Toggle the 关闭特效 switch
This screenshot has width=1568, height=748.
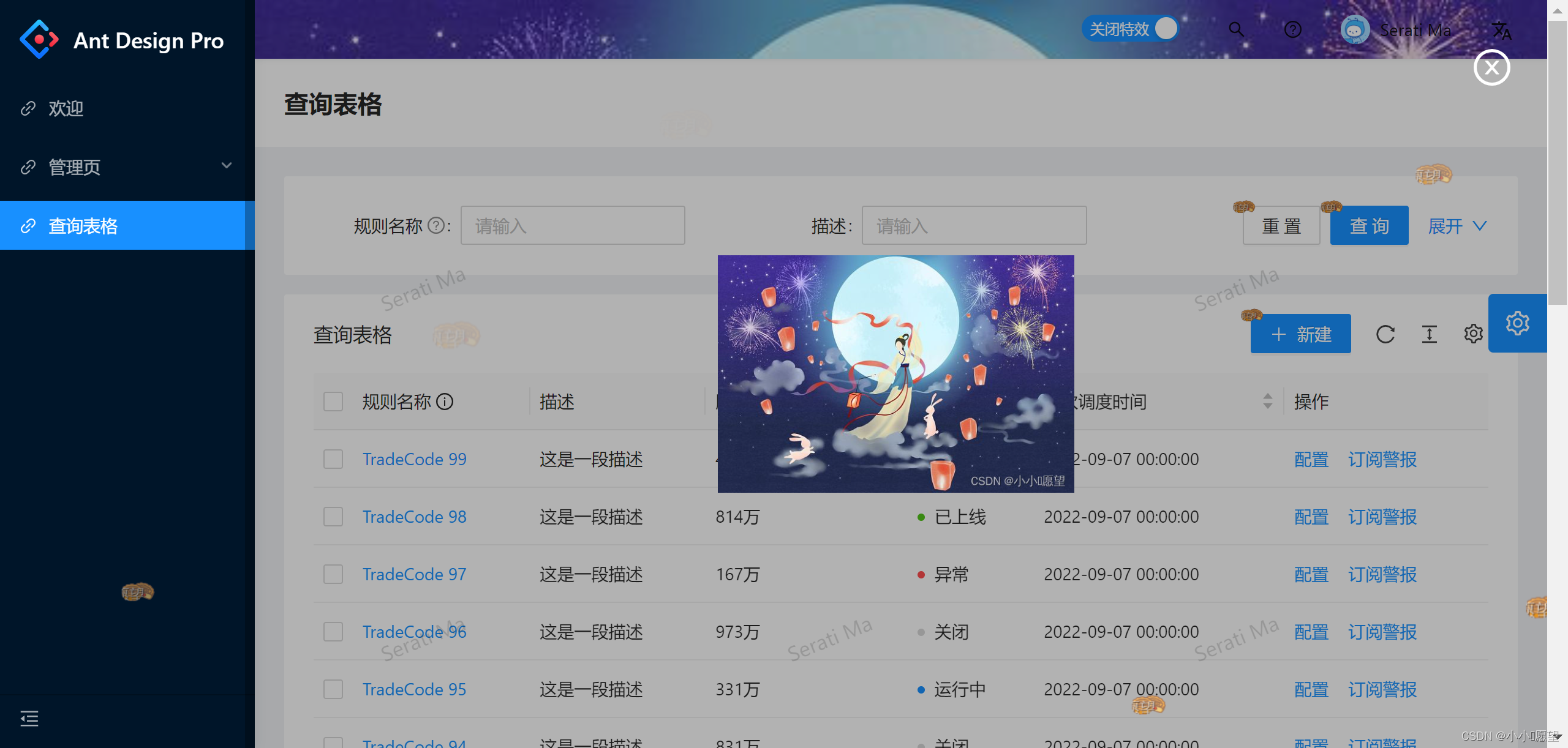1130,29
